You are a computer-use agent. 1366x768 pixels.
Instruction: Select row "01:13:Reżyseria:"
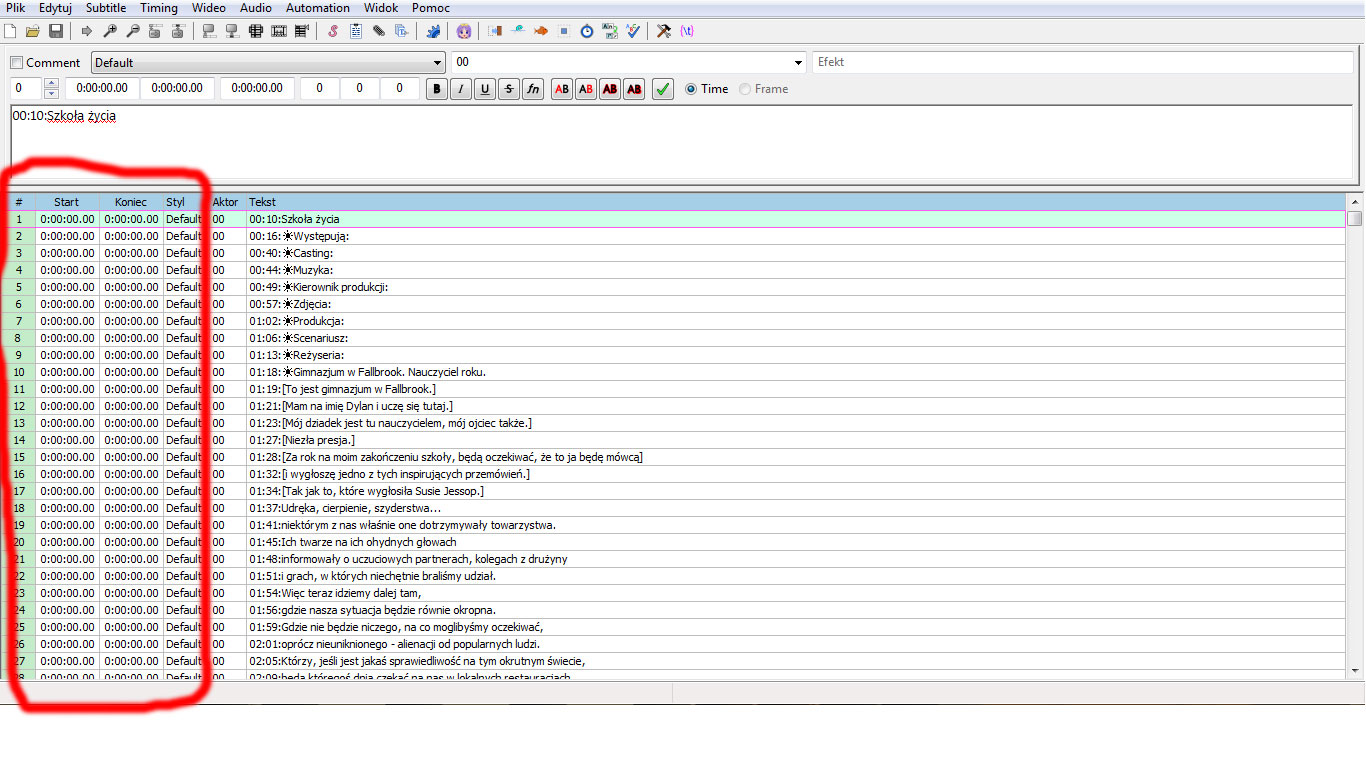675,355
